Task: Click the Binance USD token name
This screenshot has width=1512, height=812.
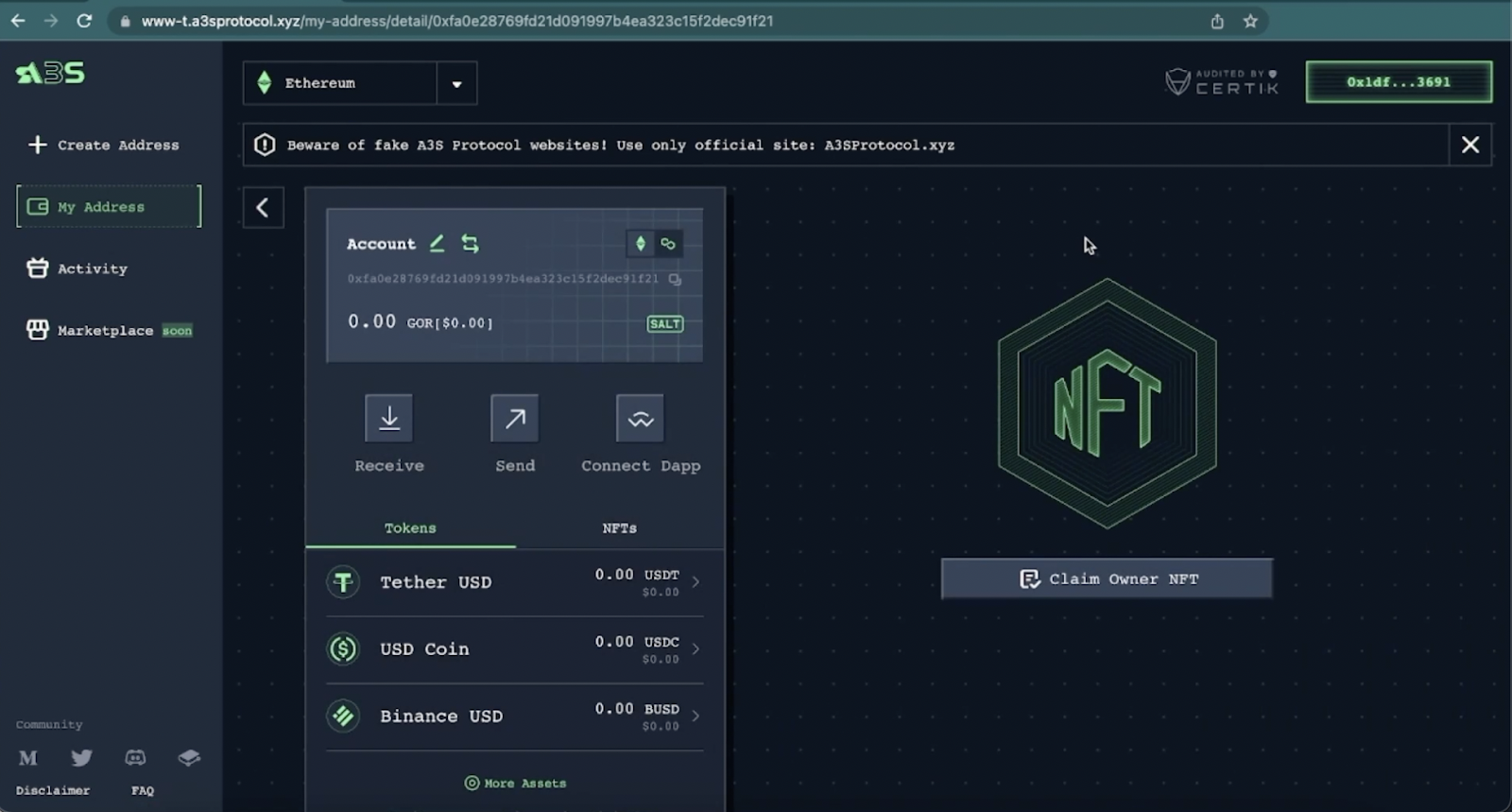Action: click(x=441, y=717)
